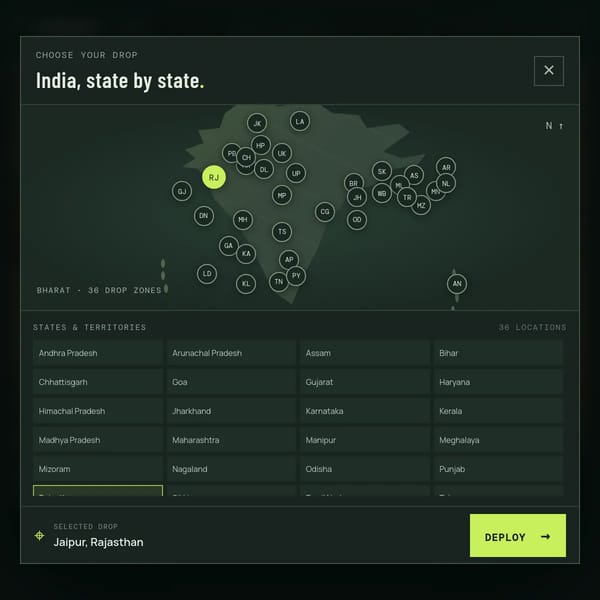Select the TS map marker
Viewport: 600px width, 600px height.
(282, 232)
